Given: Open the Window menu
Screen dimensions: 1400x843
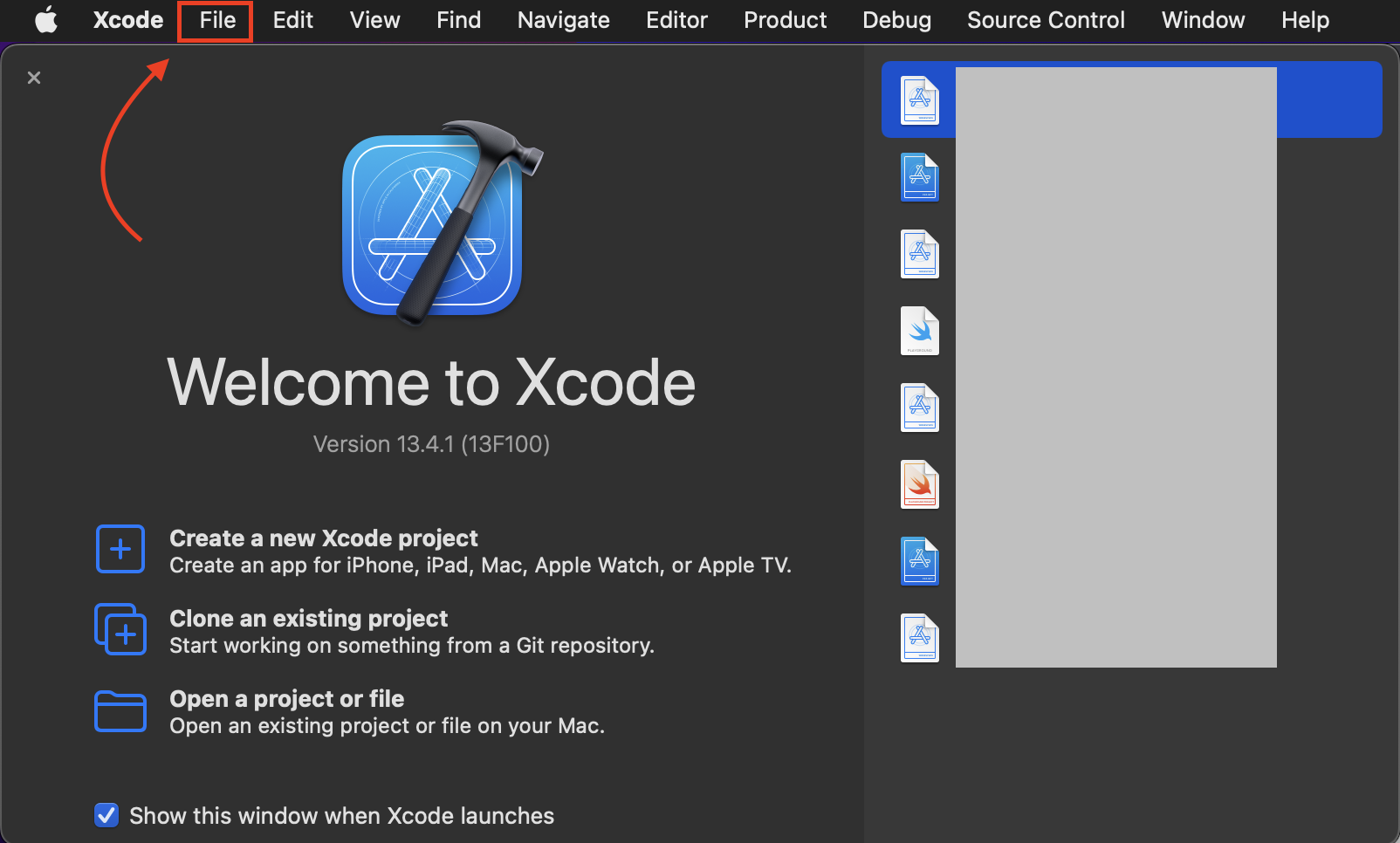Looking at the screenshot, I should pos(1203,20).
